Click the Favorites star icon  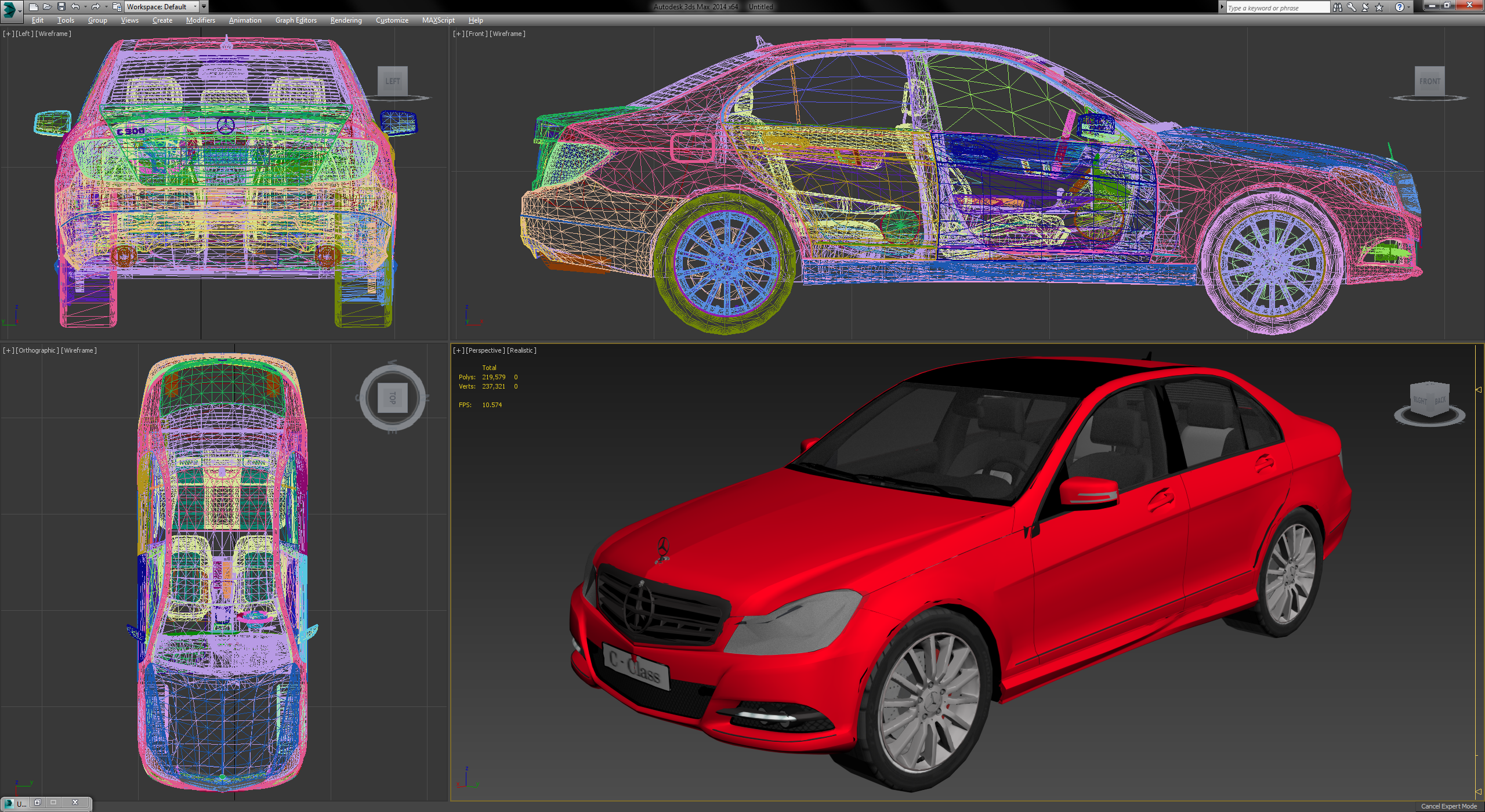[x=1379, y=8]
